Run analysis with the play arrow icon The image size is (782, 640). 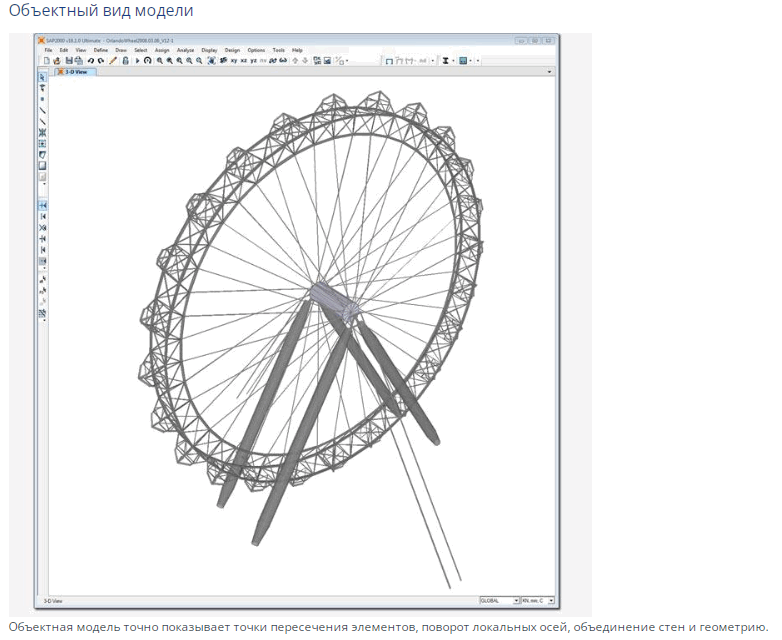click(137, 61)
